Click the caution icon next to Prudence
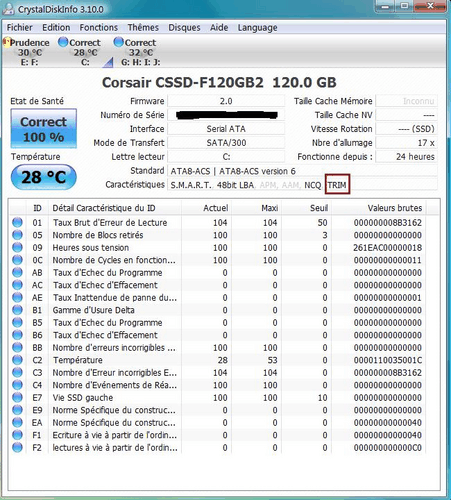The height and width of the screenshot is (500, 451). 6,42
